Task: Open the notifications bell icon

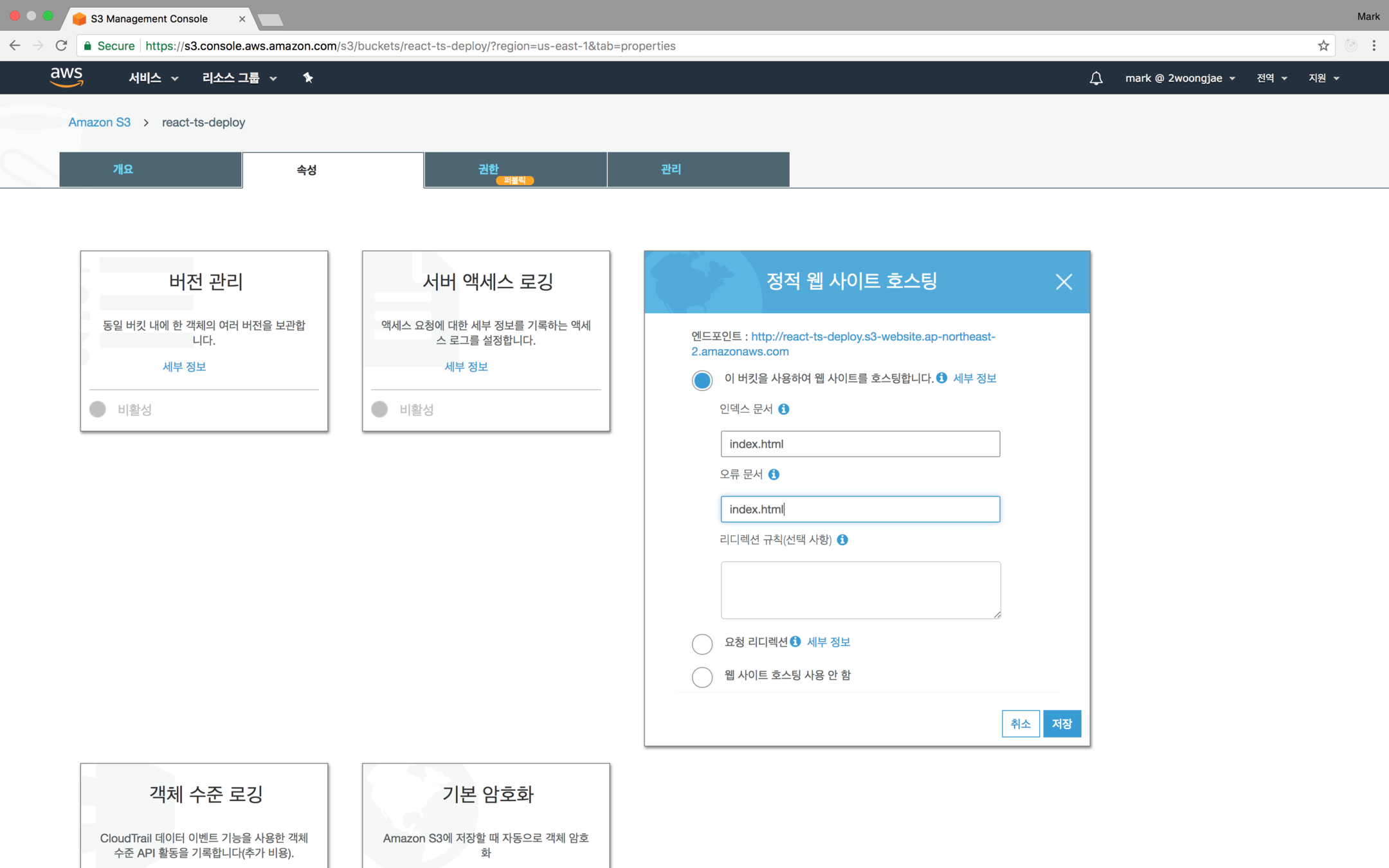Action: pos(1096,78)
